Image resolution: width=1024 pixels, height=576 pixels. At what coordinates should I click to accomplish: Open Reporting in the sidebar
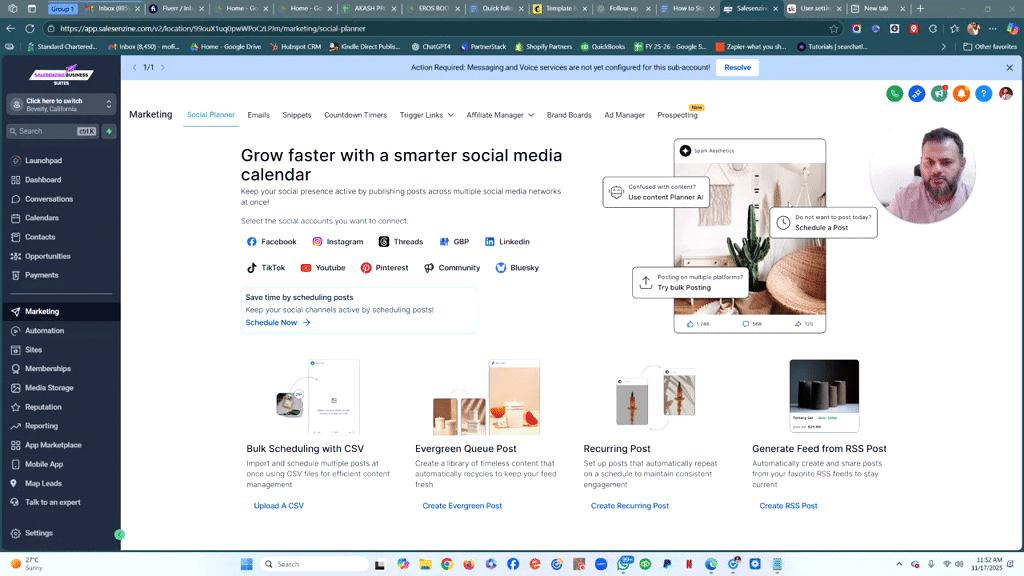[x=41, y=426]
